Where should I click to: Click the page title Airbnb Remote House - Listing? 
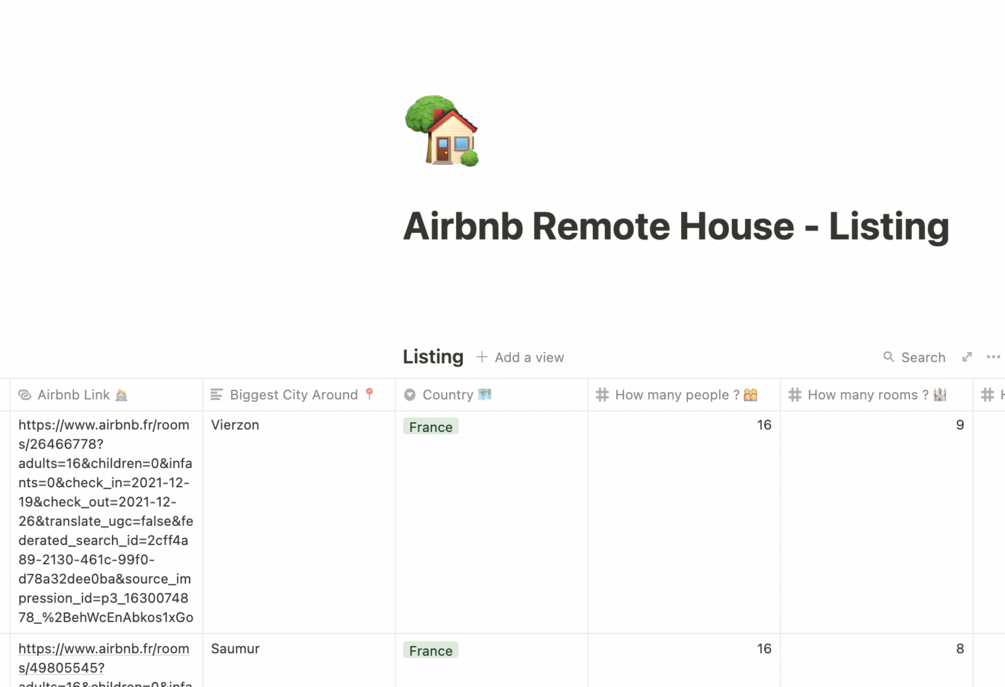(x=675, y=227)
